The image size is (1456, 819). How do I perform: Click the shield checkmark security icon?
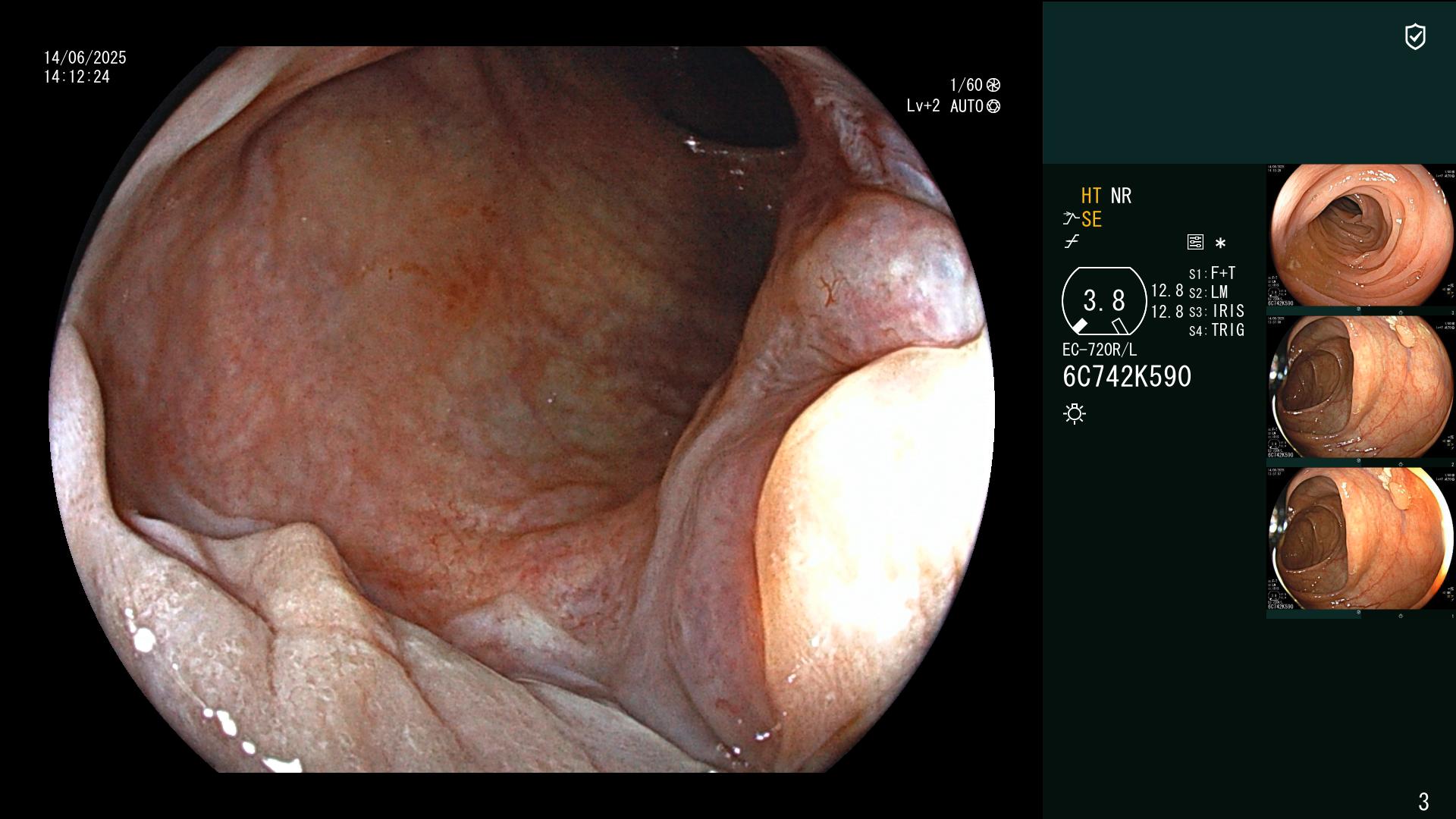[x=1415, y=36]
